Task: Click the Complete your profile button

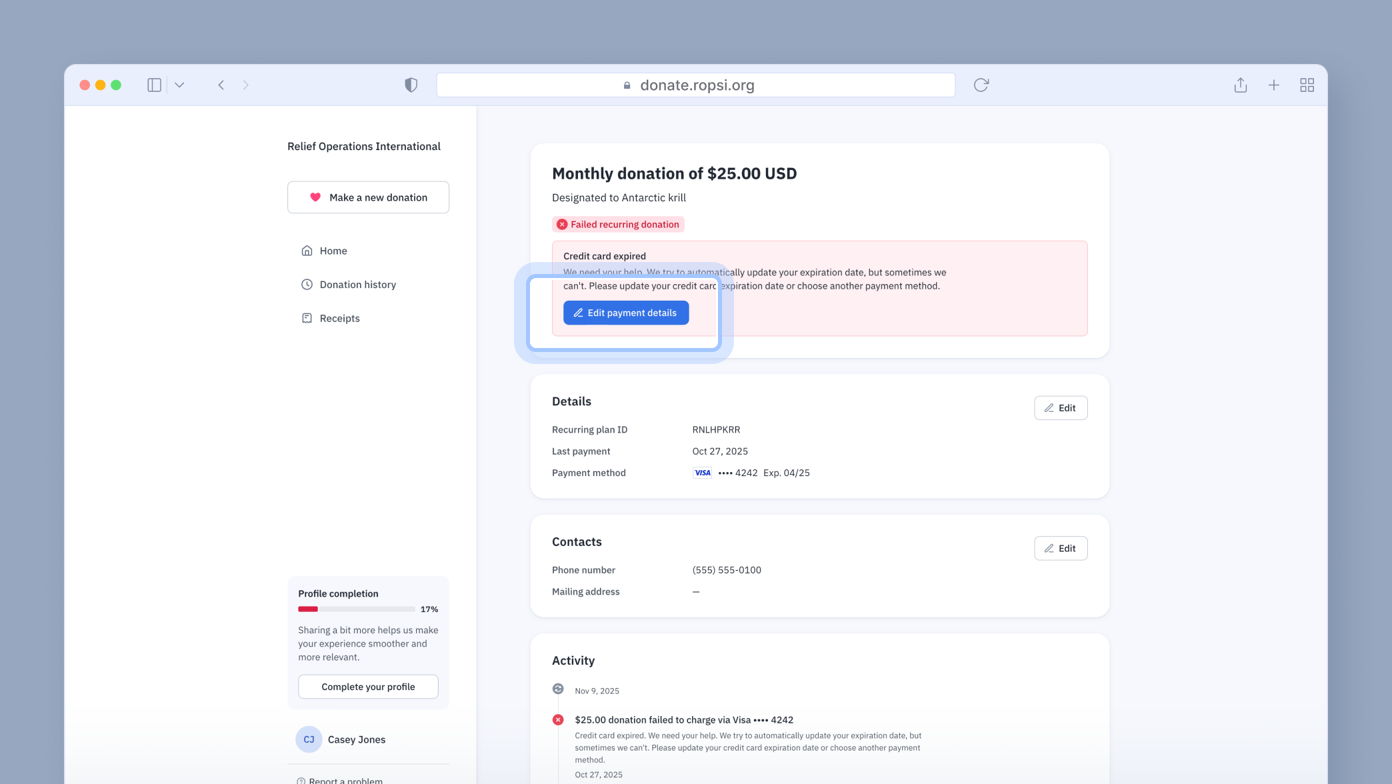Action: 368,687
